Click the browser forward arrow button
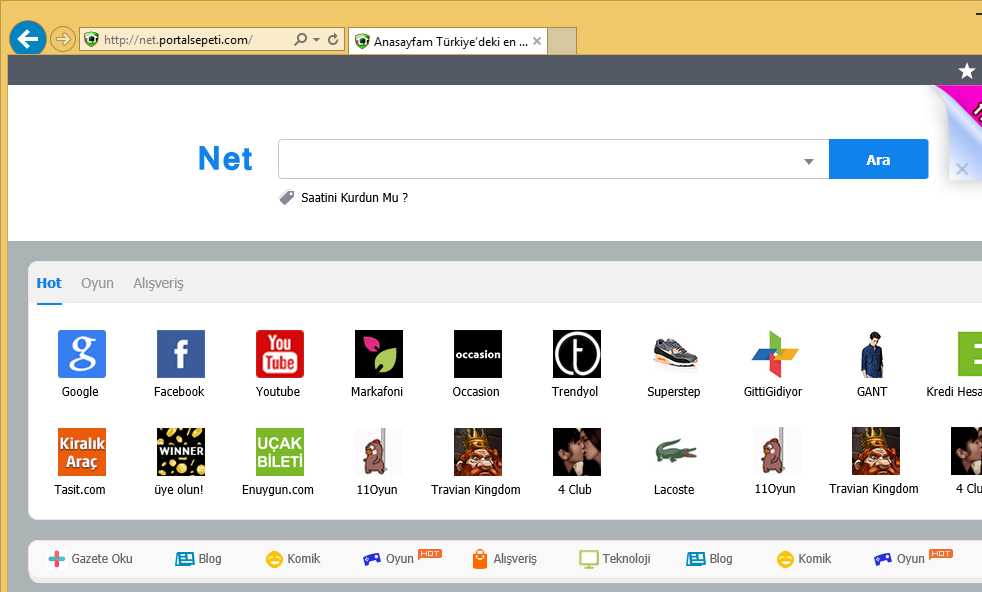The width and height of the screenshot is (982, 592). (63, 39)
